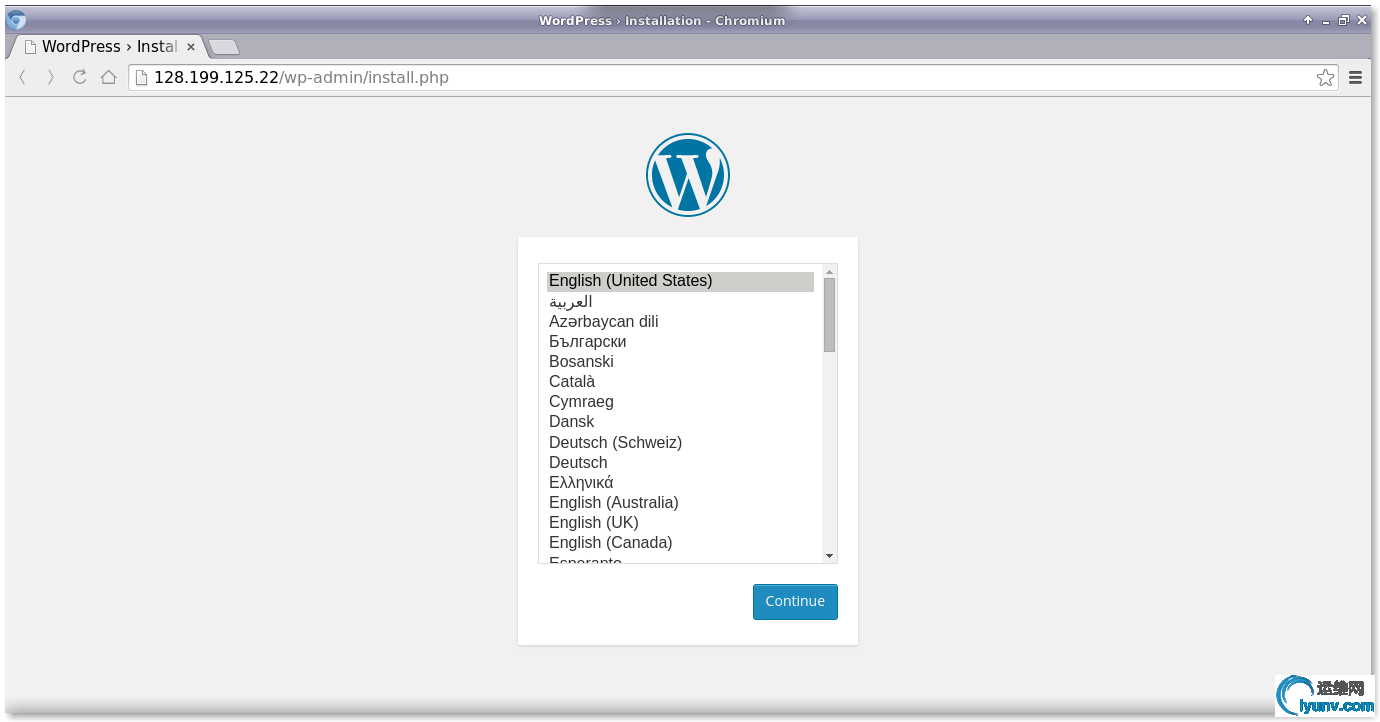This screenshot has height=722, width=1380.
Task: Select Ελληνικά language
Action: pyautogui.click(x=680, y=482)
